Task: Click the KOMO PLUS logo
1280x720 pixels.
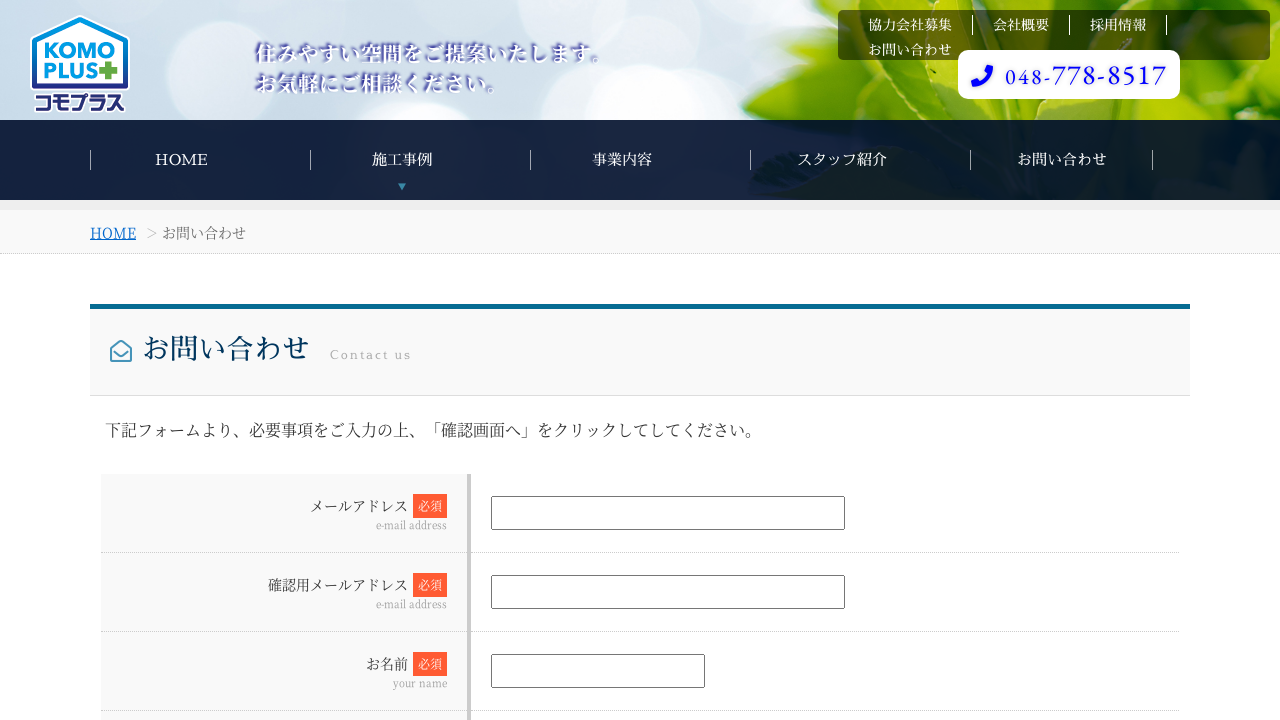Action: click(80, 64)
